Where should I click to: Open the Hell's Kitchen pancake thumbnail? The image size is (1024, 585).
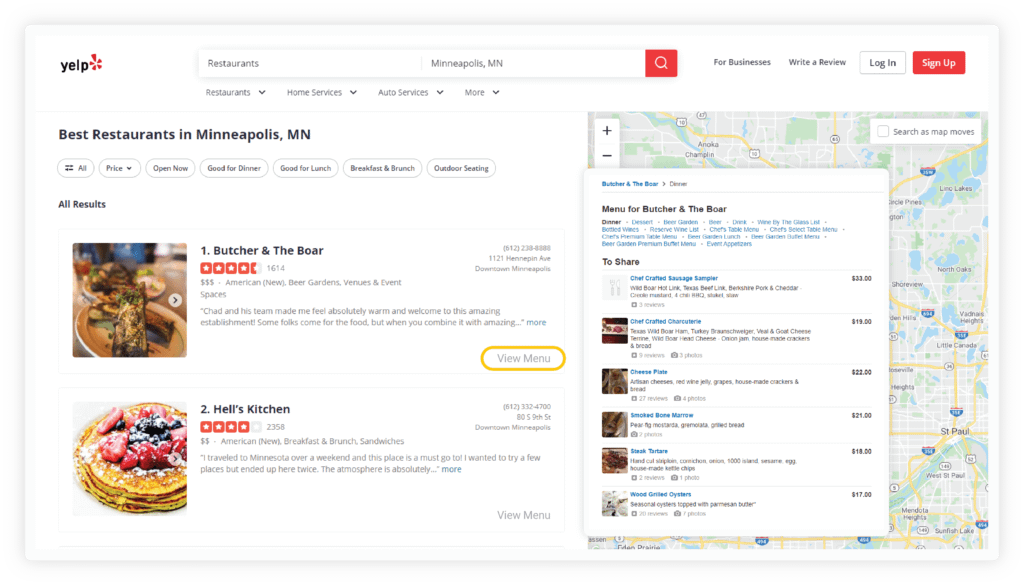click(x=129, y=458)
